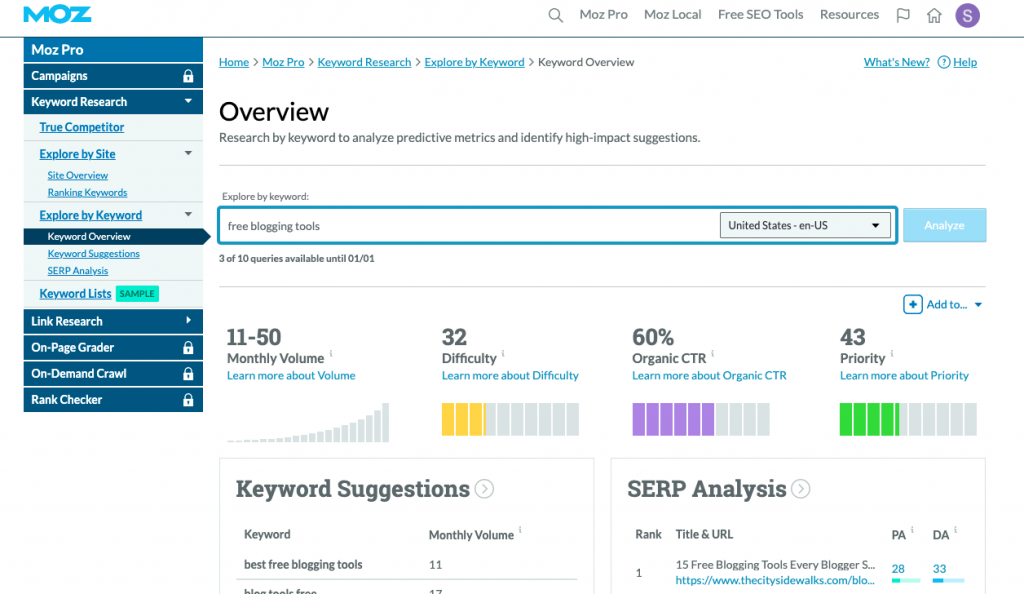Screen dimensions: 1024x594
Task: Click Keyword Research breadcrumb link
Action: (x=364, y=62)
